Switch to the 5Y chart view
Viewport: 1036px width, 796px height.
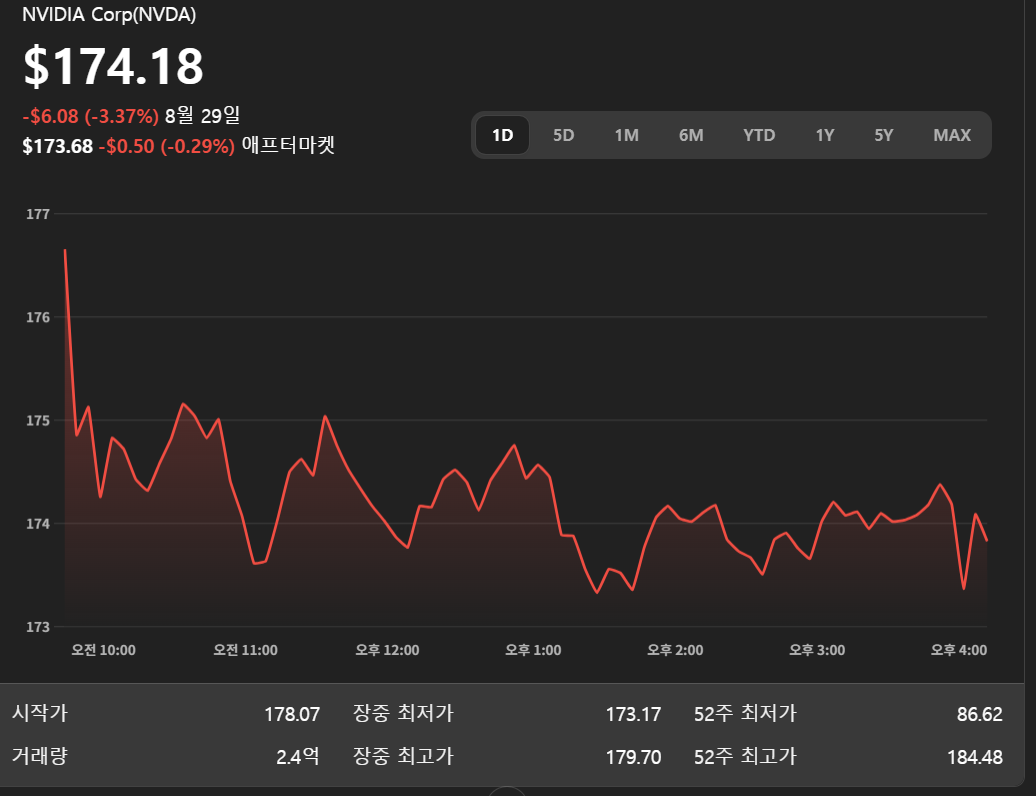883,135
